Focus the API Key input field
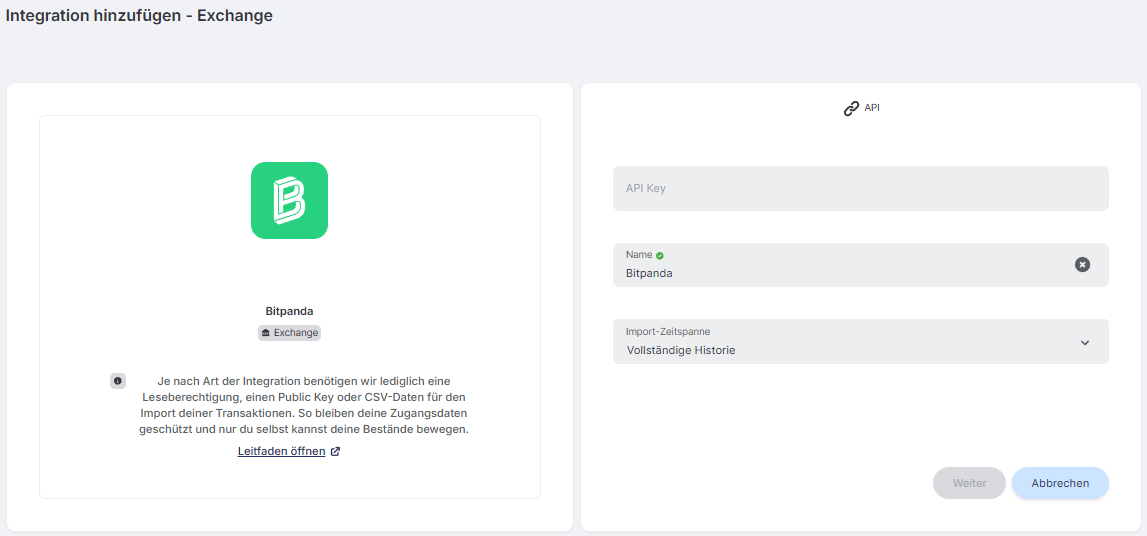This screenshot has height=536, width=1147. coord(860,189)
